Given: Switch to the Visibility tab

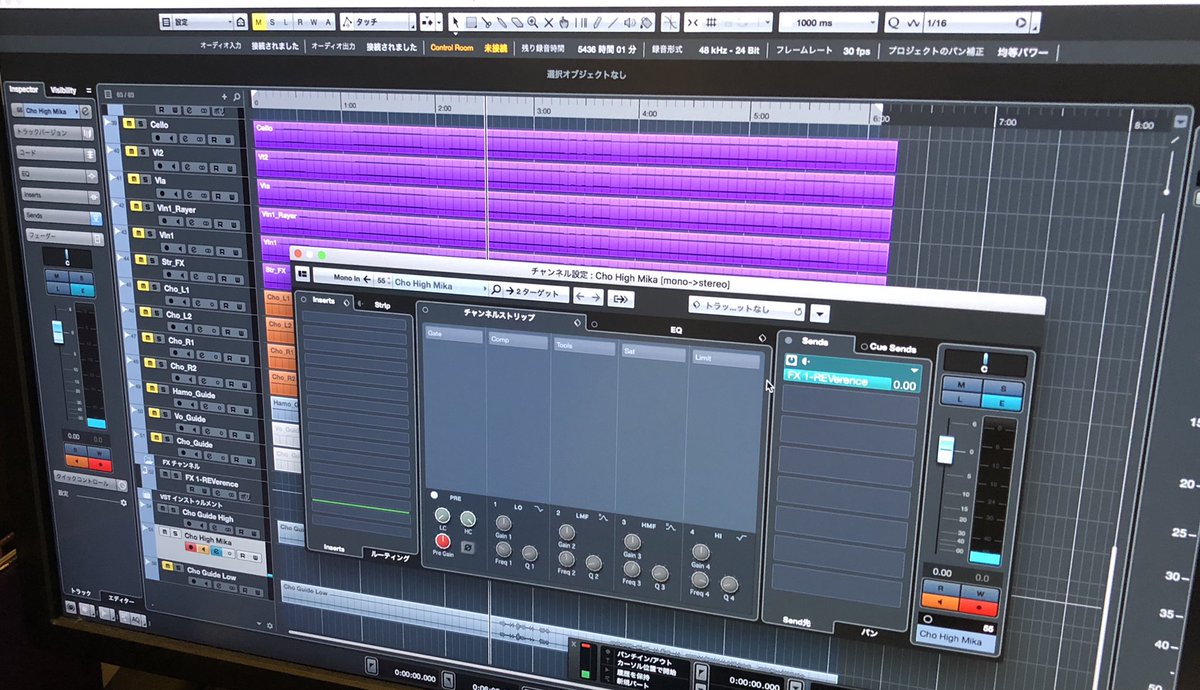Looking at the screenshot, I should pyautogui.click(x=62, y=90).
